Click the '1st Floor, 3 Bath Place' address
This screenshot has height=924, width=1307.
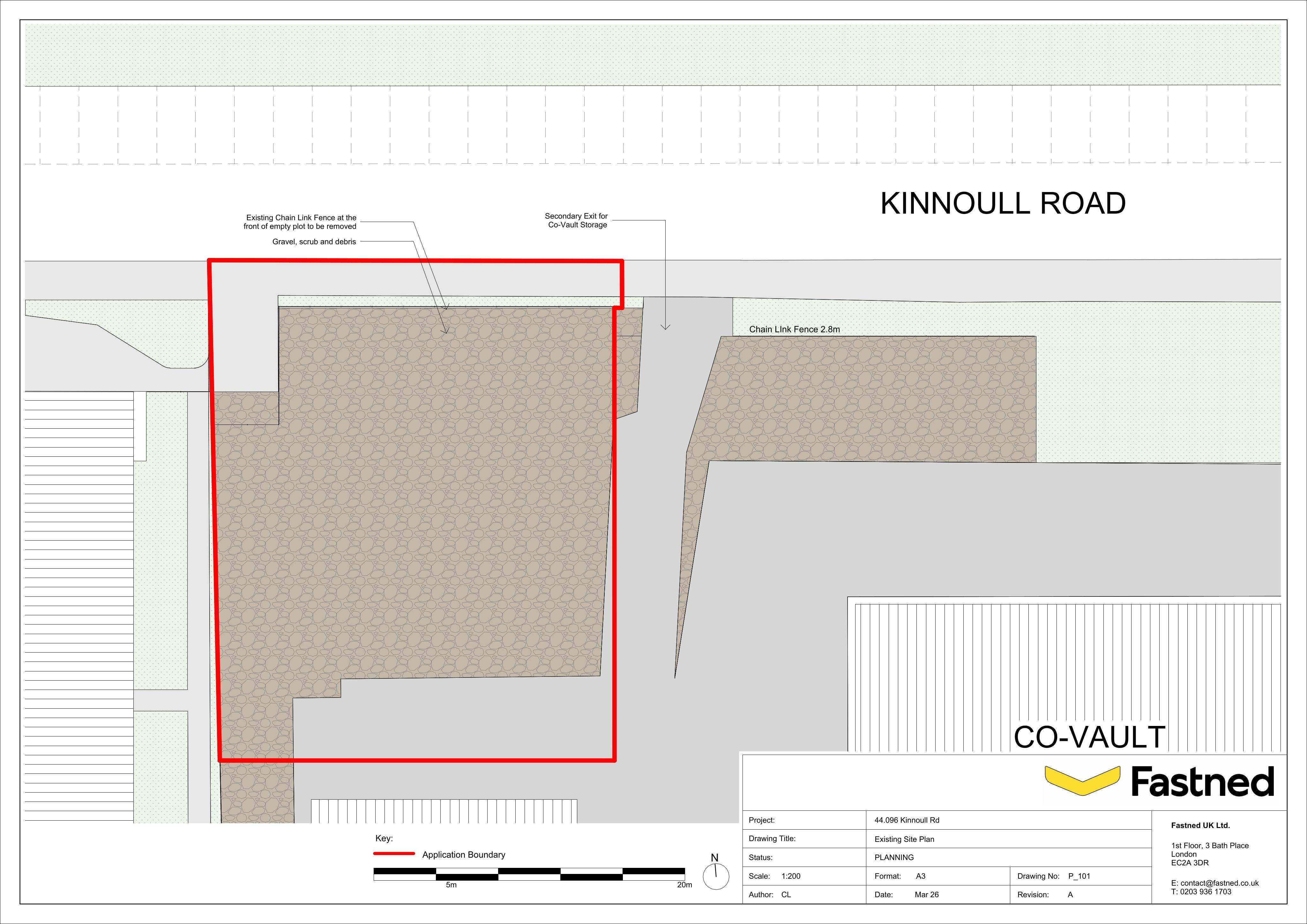coord(1210,846)
